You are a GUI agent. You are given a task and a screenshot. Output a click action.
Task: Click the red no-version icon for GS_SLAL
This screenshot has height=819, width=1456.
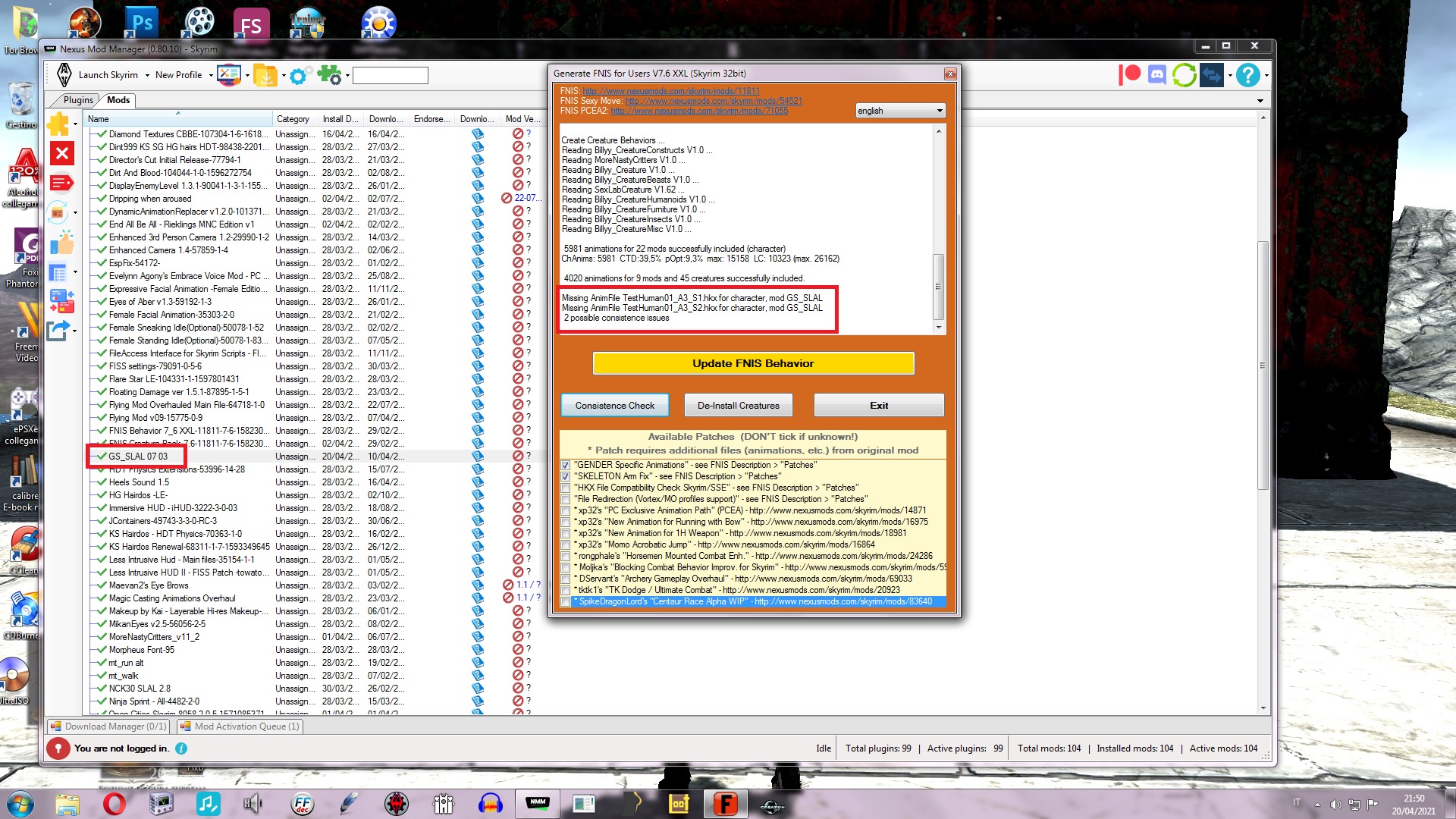518,457
